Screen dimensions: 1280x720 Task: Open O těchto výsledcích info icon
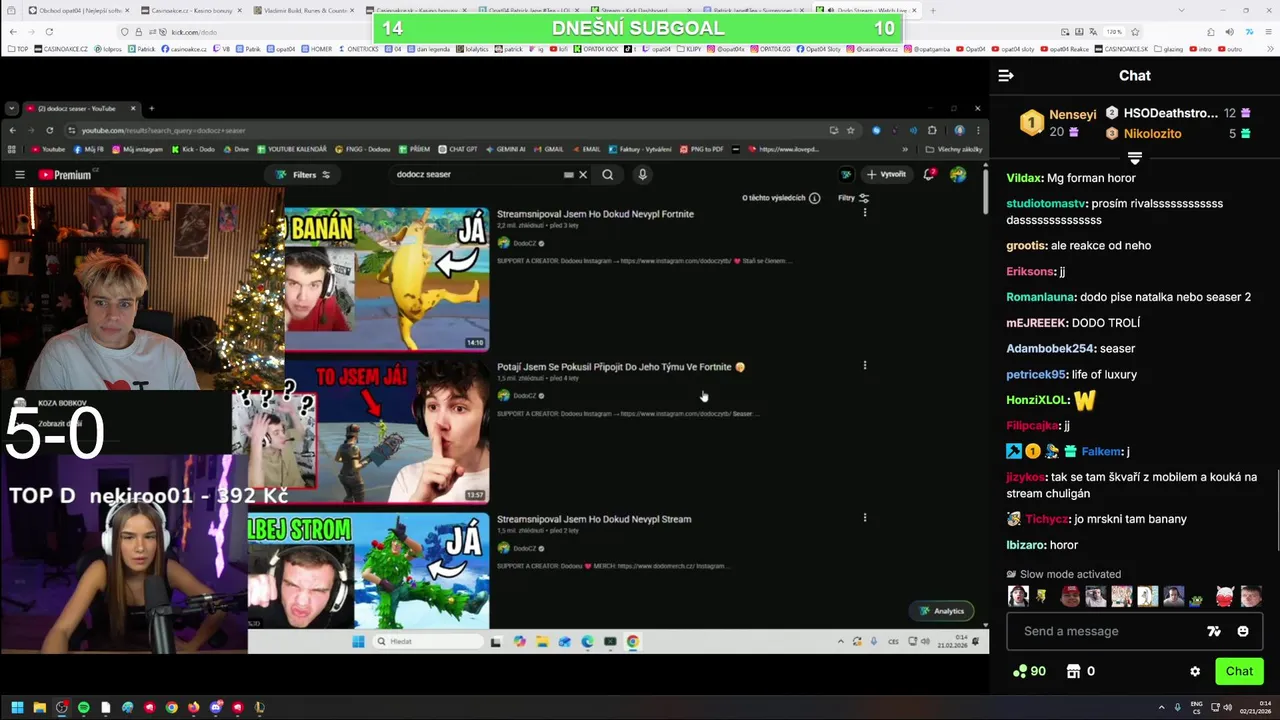point(815,198)
